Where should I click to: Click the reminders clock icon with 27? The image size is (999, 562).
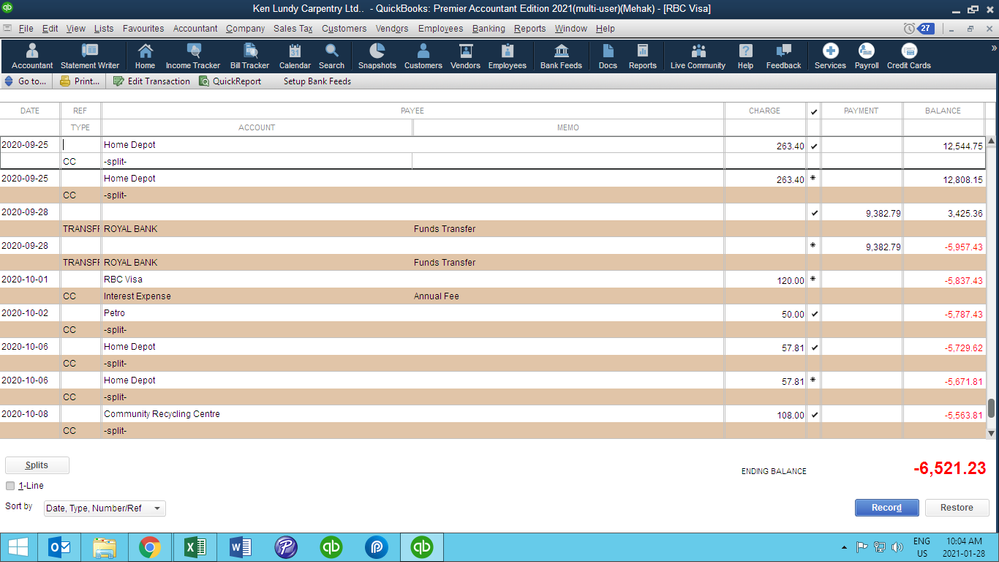pyautogui.click(x=919, y=29)
